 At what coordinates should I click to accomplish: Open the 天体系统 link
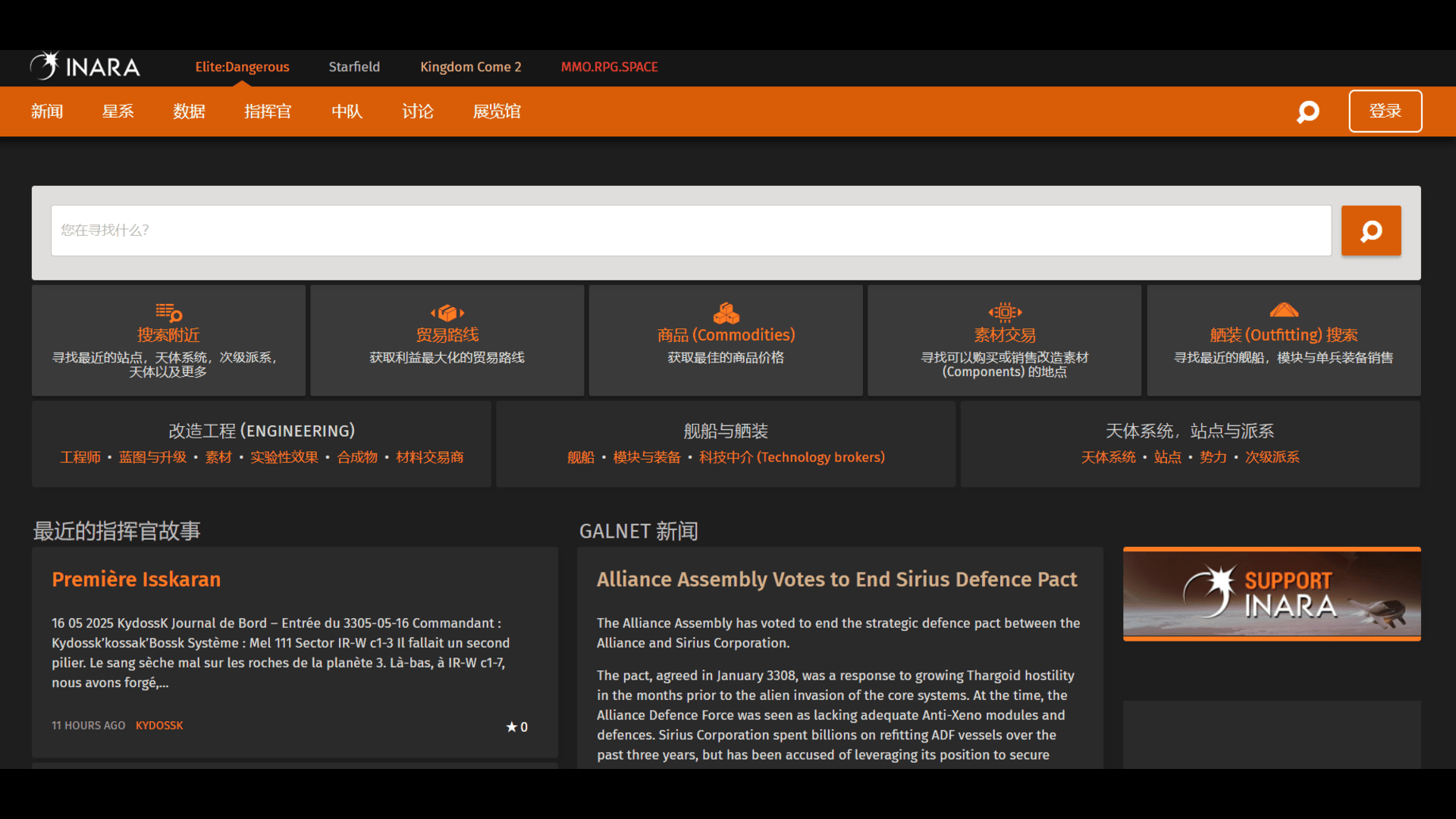1109,457
